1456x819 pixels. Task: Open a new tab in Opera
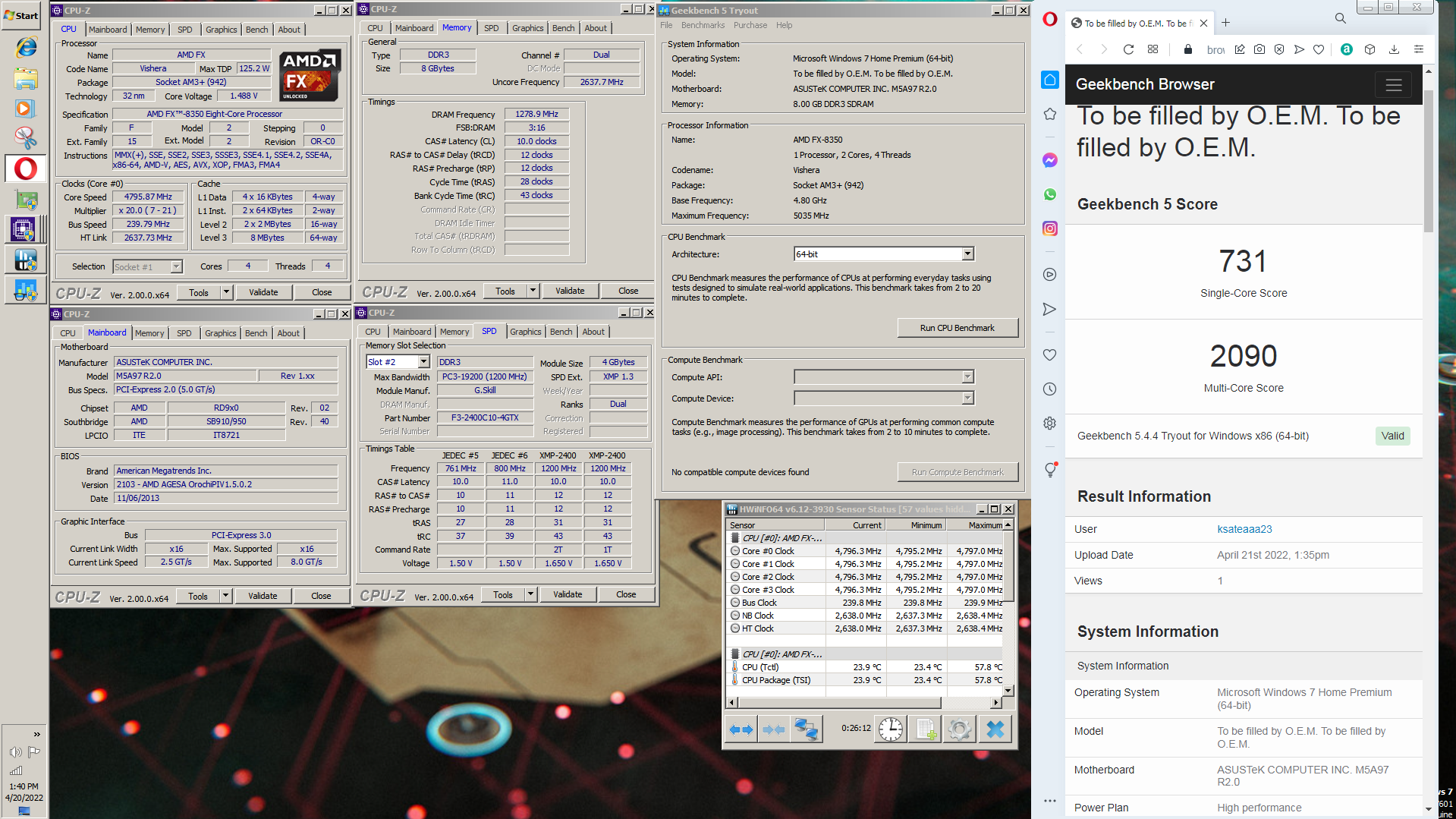(x=1225, y=23)
